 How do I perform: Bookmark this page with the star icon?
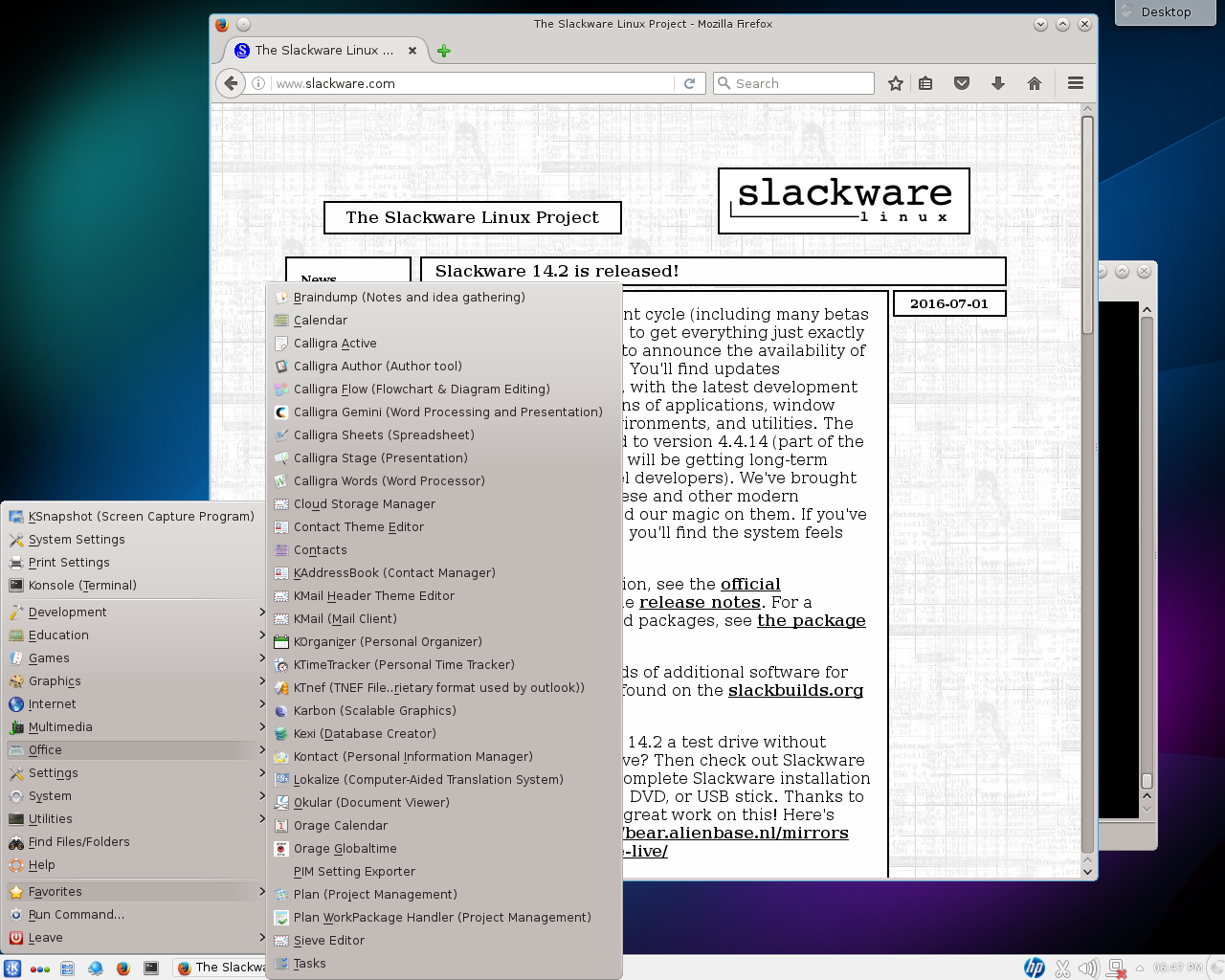(x=895, y=83)
